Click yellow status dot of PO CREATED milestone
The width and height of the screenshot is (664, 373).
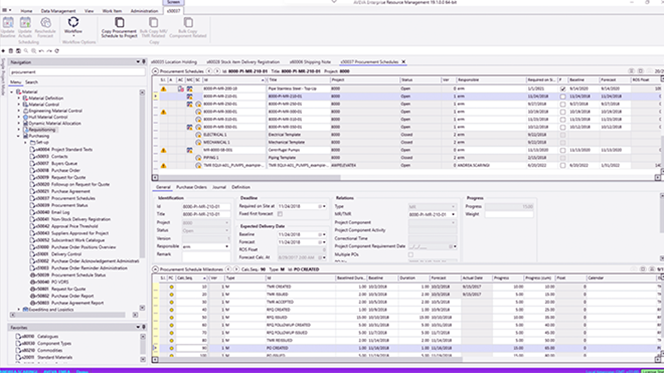click(172, 348)
